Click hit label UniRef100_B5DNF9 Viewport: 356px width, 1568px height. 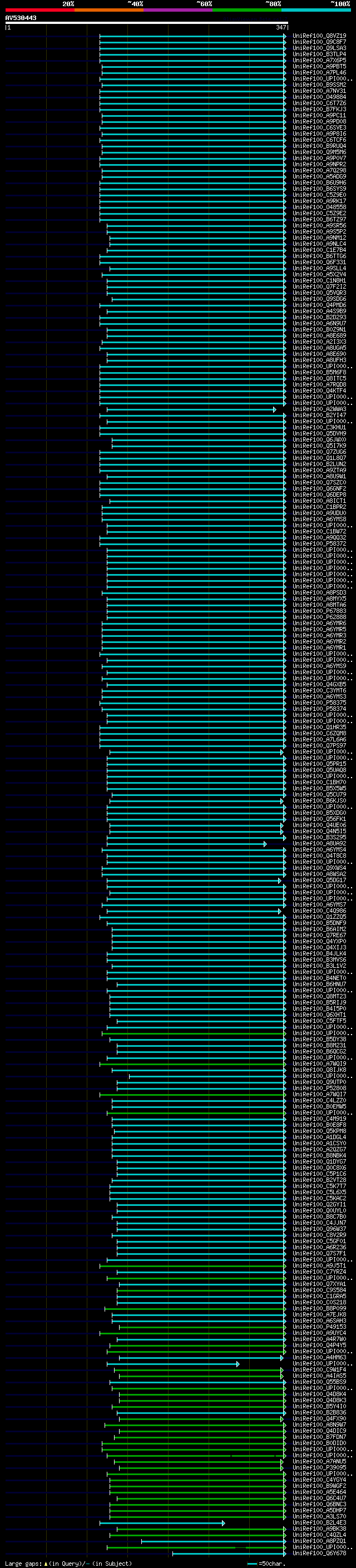click(x=319, y=923)
